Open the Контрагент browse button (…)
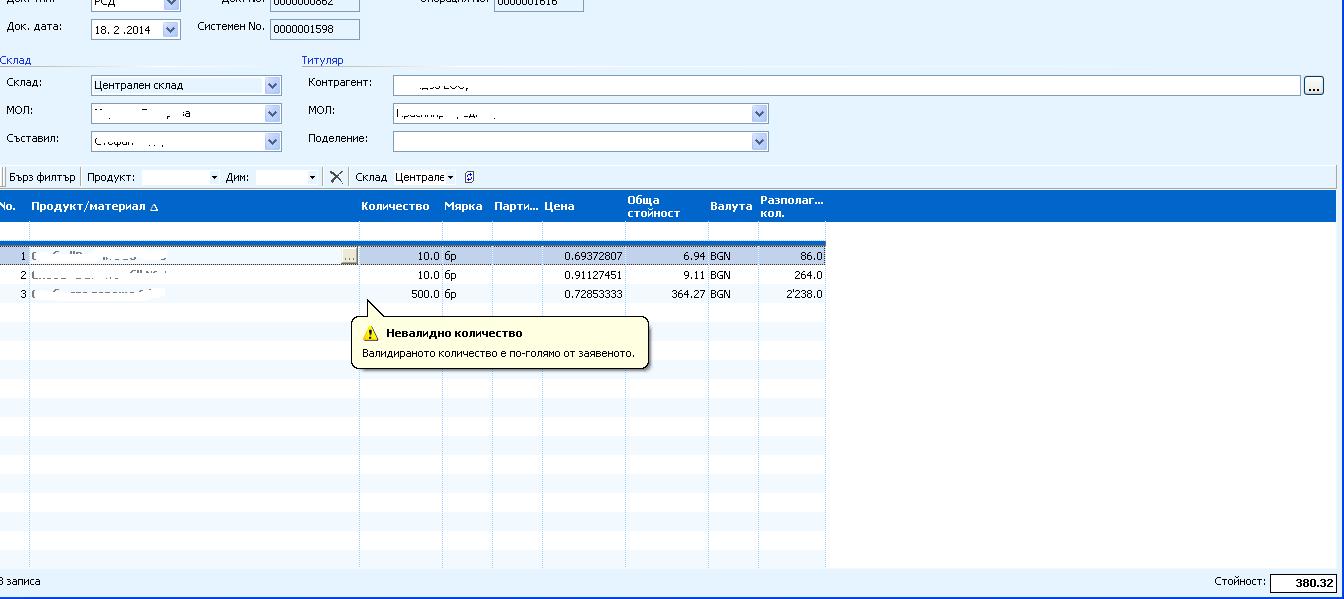1344x599 pixels. (x=1314, y=86)
